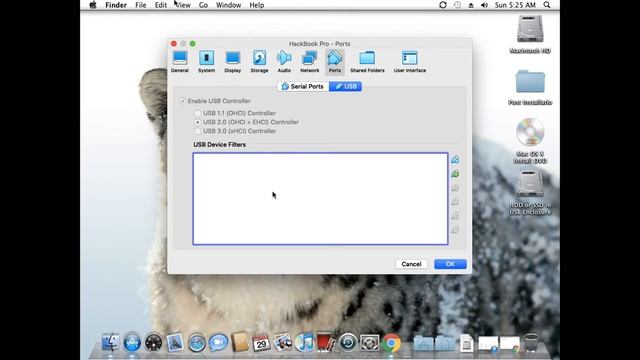
Task: Click the eject menu bar icon
Action: click(471, 5)
